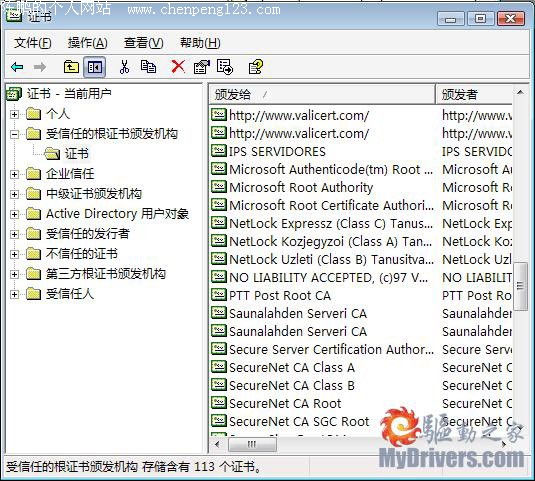
Task: Select the SecureNet CA SGC Root row
Action: [x=361, y=421]
